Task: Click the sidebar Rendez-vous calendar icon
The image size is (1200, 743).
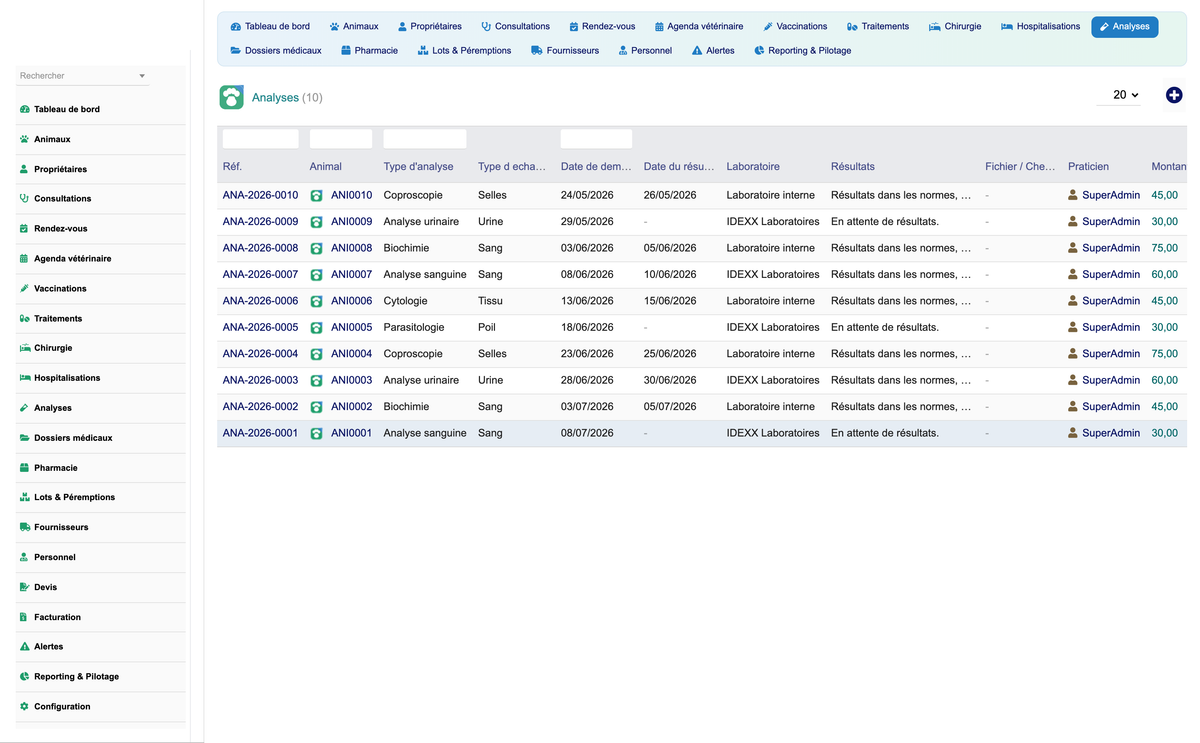Action: pos(24,228)
